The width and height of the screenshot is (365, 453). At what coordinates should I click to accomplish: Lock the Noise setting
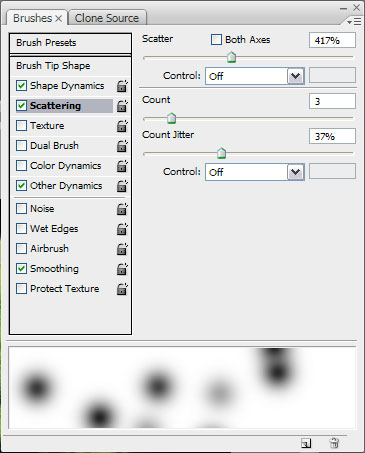coord(122,209)
